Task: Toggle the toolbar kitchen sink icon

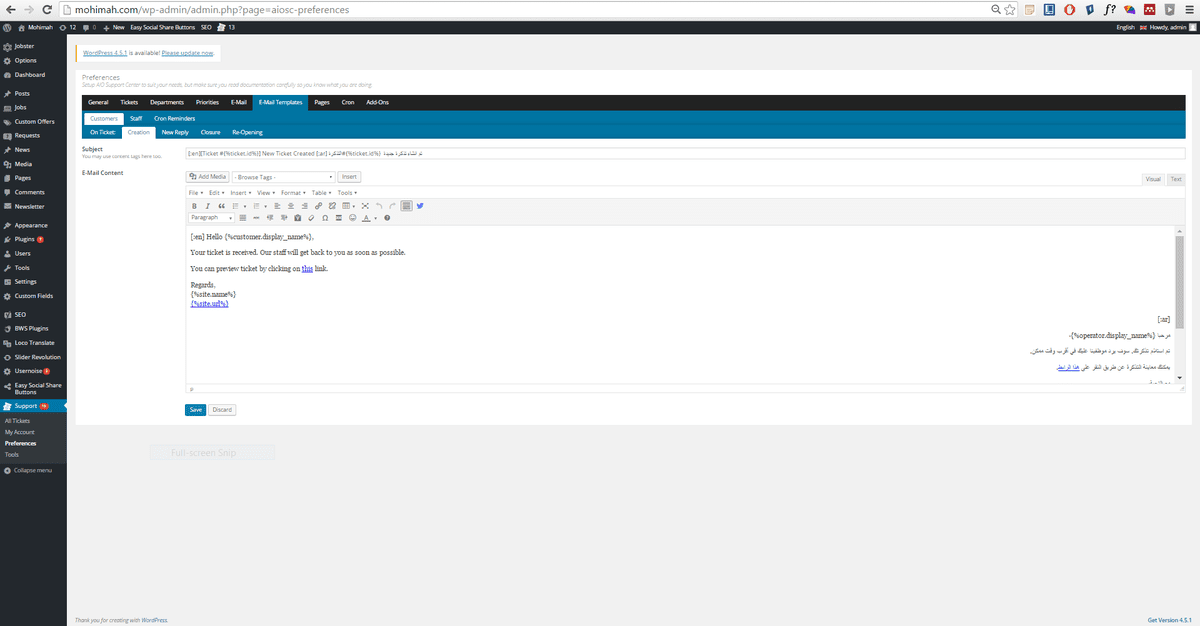Action: pos(406,206)
